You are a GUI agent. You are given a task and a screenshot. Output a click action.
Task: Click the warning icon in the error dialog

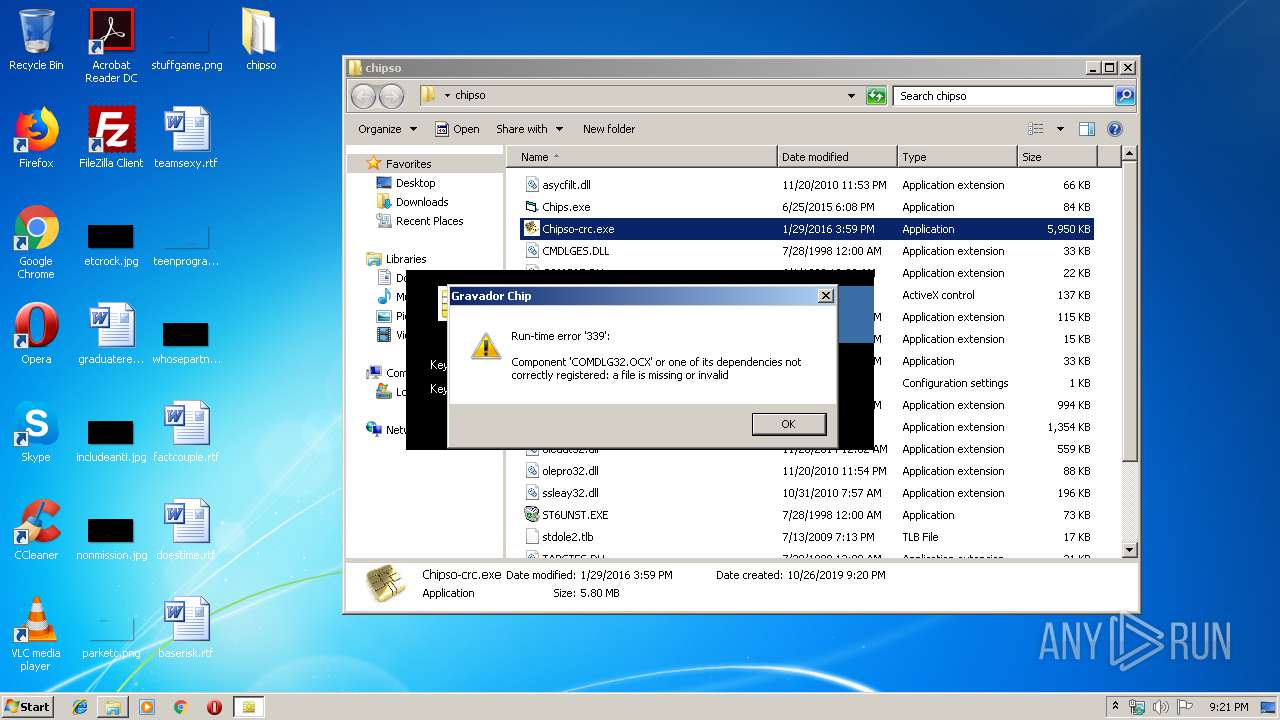coord(485,347)
